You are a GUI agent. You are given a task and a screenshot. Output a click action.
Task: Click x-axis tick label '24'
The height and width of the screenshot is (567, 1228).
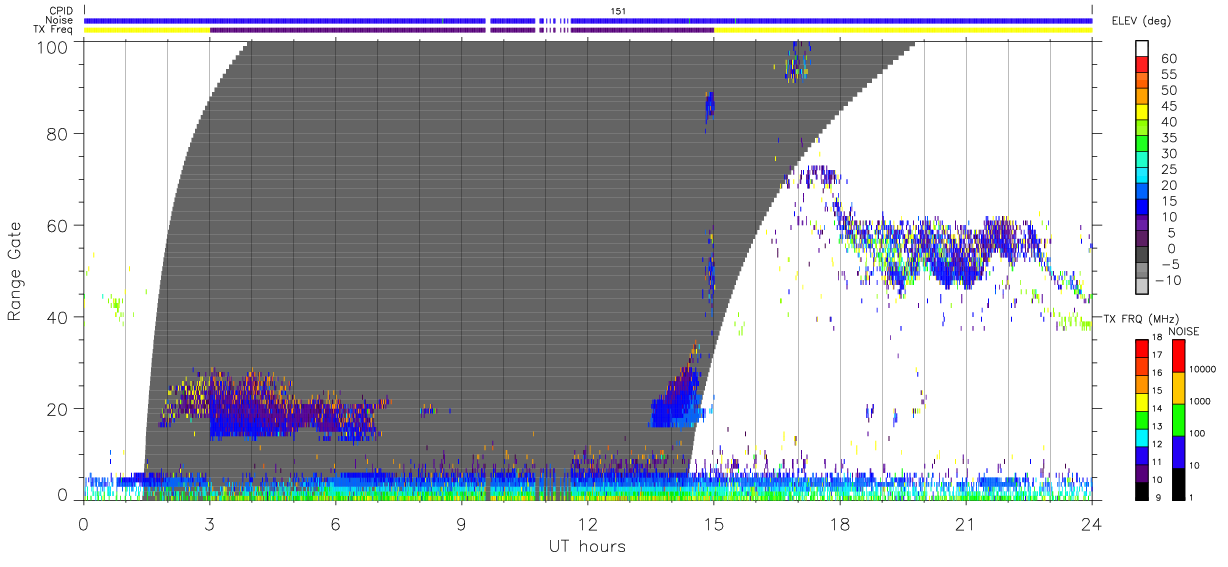pyautogui.click(x=1092, y=523)
